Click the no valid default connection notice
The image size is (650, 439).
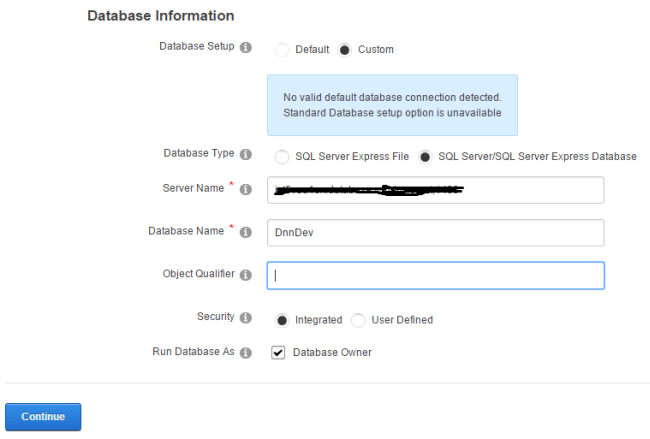coord(392,105)
